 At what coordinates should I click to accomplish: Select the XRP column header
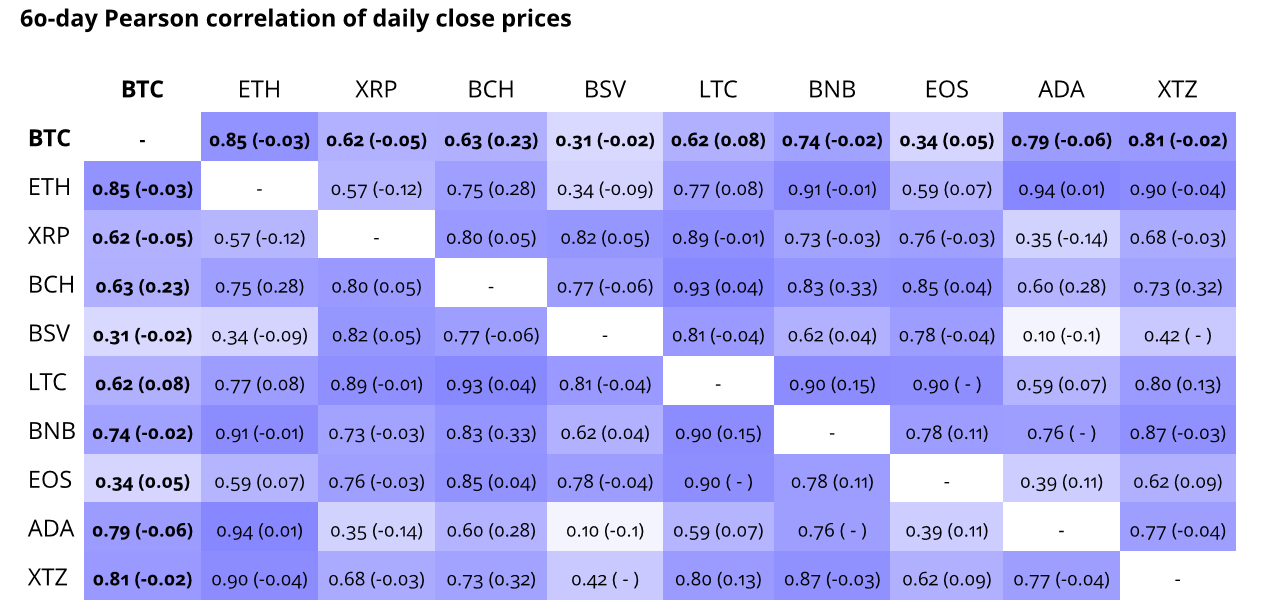tap(376, 89)
